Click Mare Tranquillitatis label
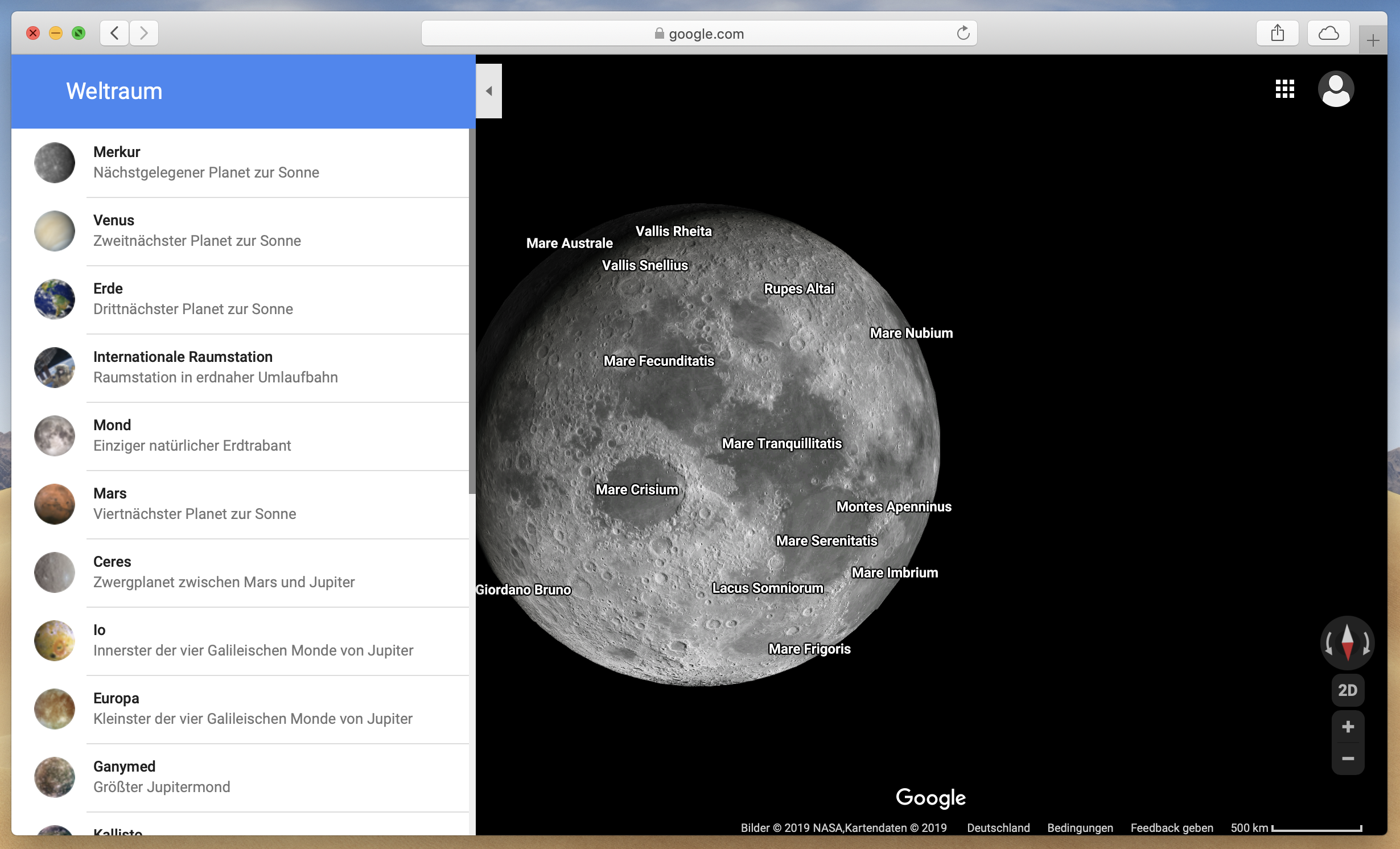 tap(782, 443)
